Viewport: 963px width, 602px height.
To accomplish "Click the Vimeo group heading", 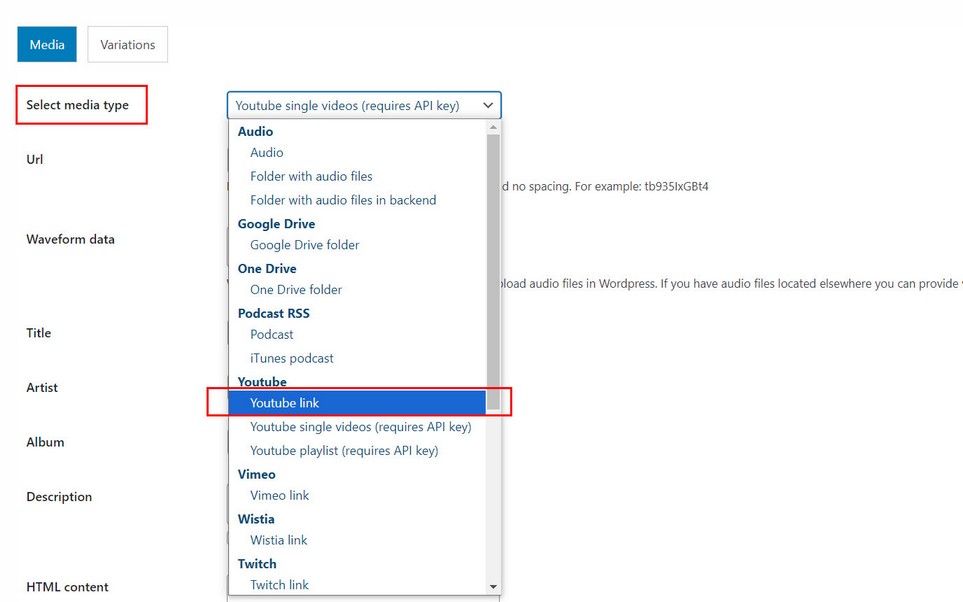I will click(x=256, y=475).
